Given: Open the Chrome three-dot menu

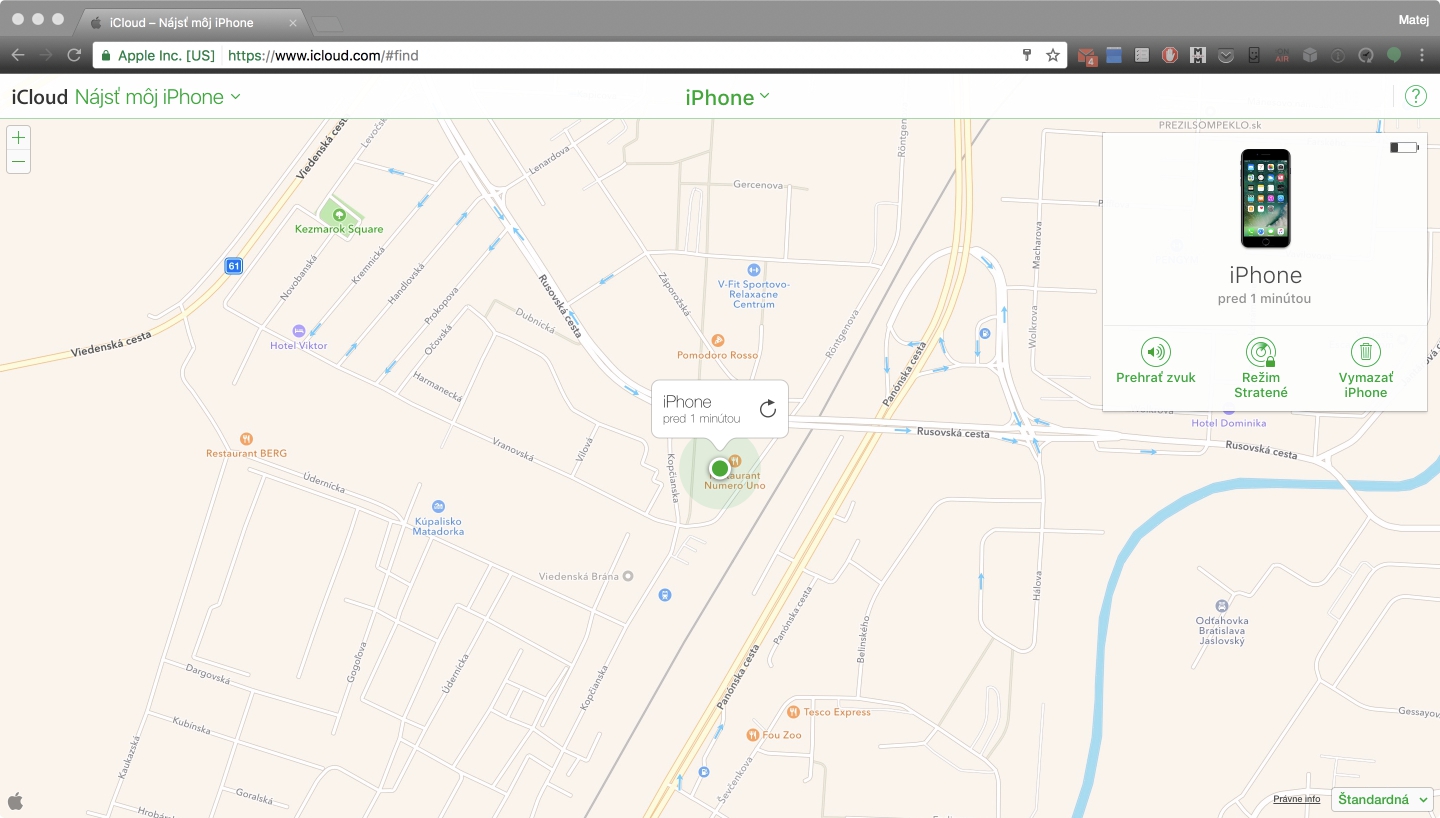Looking at the screenshot, I should [1422, 55].
